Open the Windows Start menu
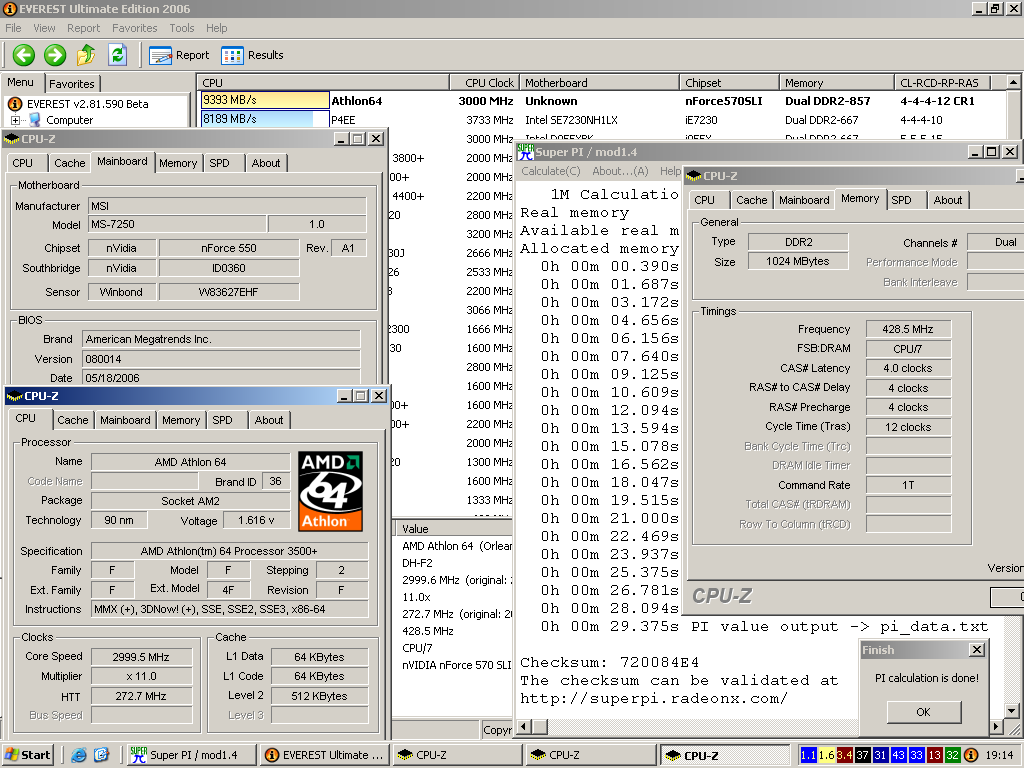 (27, 755)
